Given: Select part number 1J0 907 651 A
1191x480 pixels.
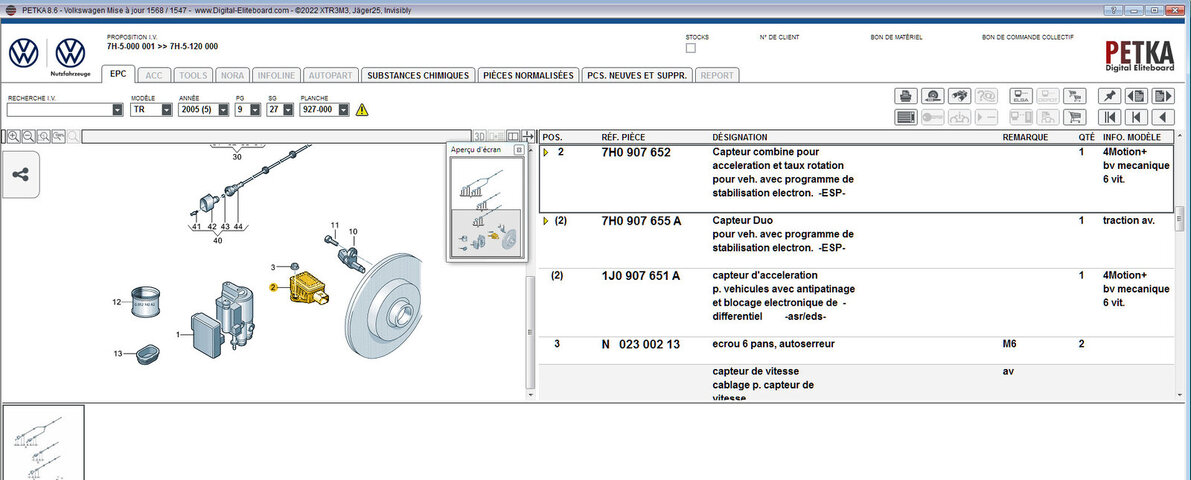Looking at the screenshot, I should click(x=640, y=276).
